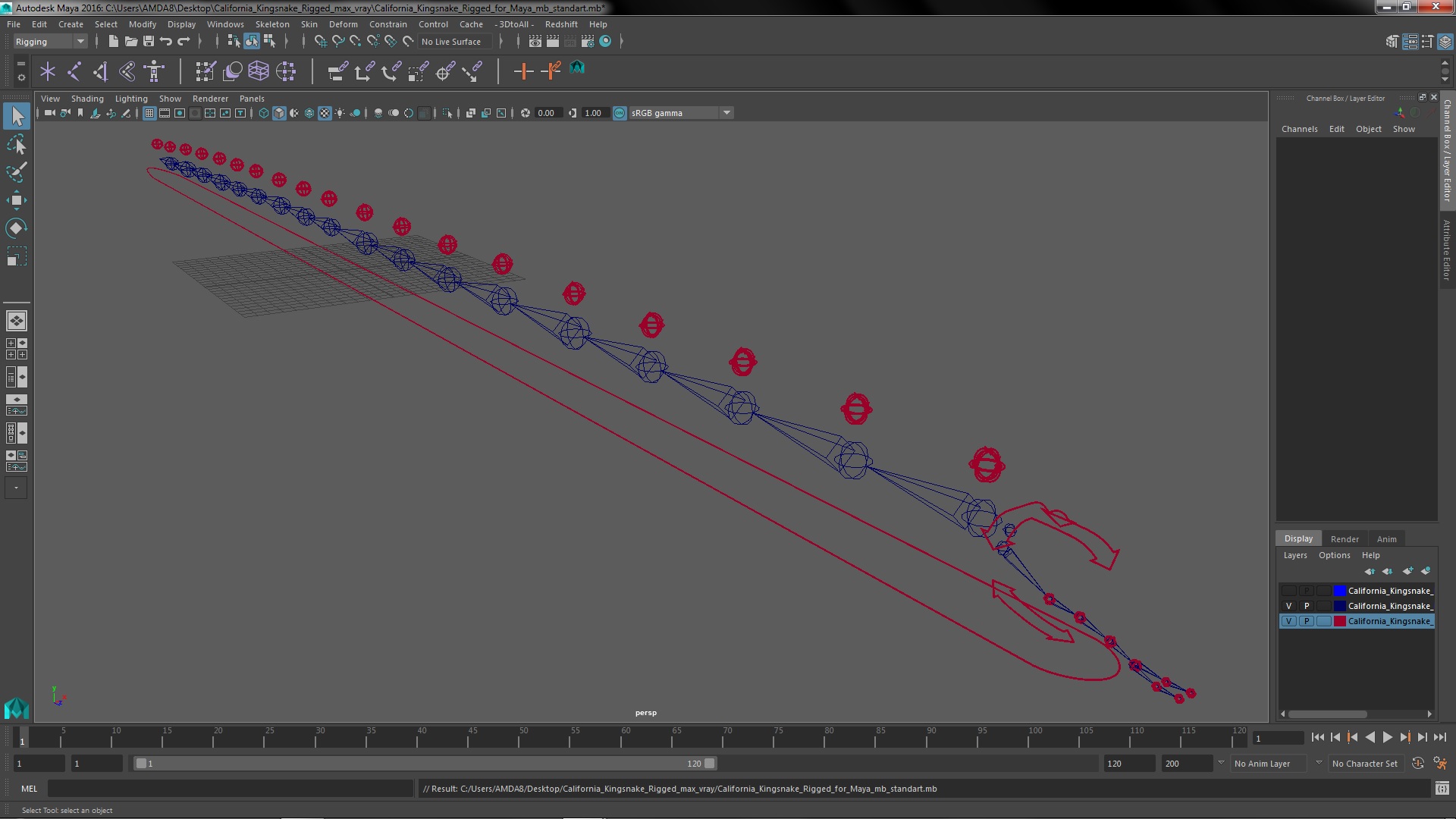Image resolution: width=1456 pixels, height=819 pixels.
Task: Select the Paint Selection tool
Action: (16, 172)
